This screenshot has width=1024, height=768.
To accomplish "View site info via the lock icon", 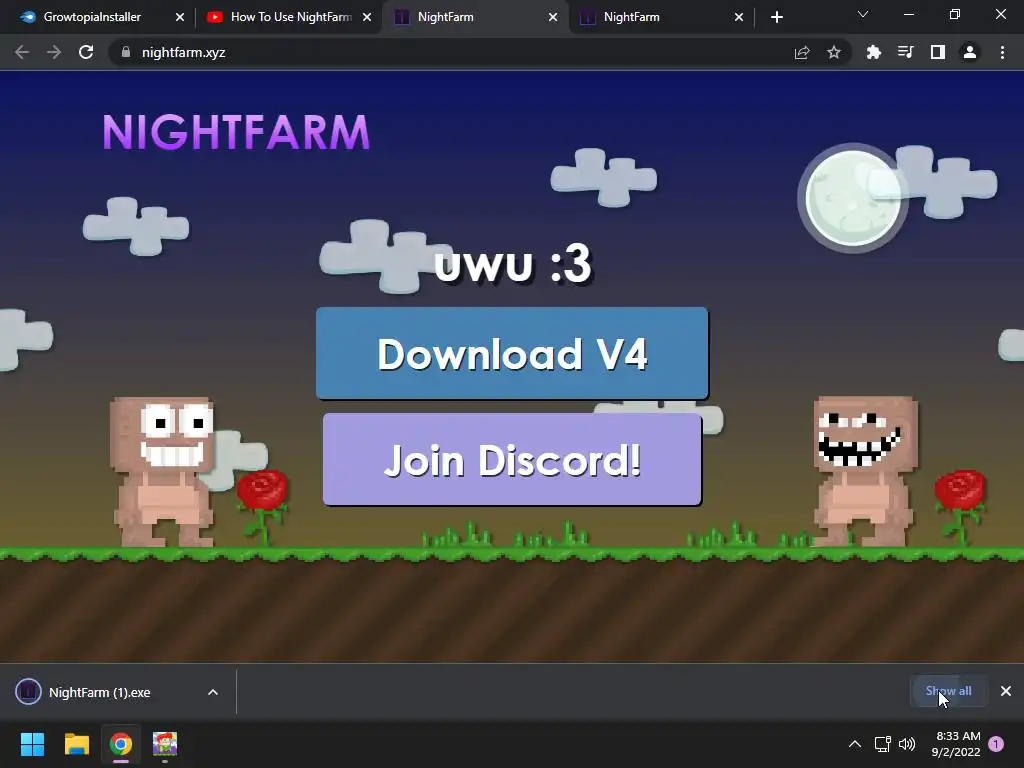I will click(125, 52).
